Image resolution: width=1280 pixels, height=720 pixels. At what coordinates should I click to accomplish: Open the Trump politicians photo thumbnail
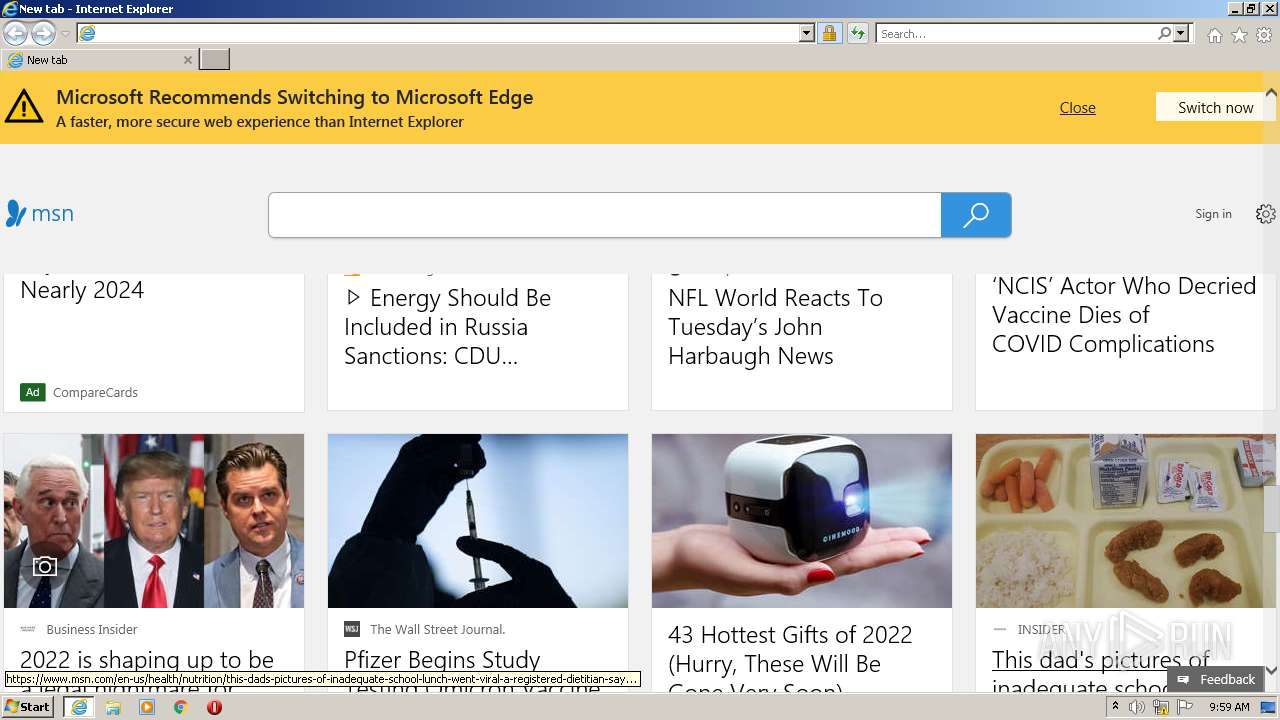click(154, 521)
